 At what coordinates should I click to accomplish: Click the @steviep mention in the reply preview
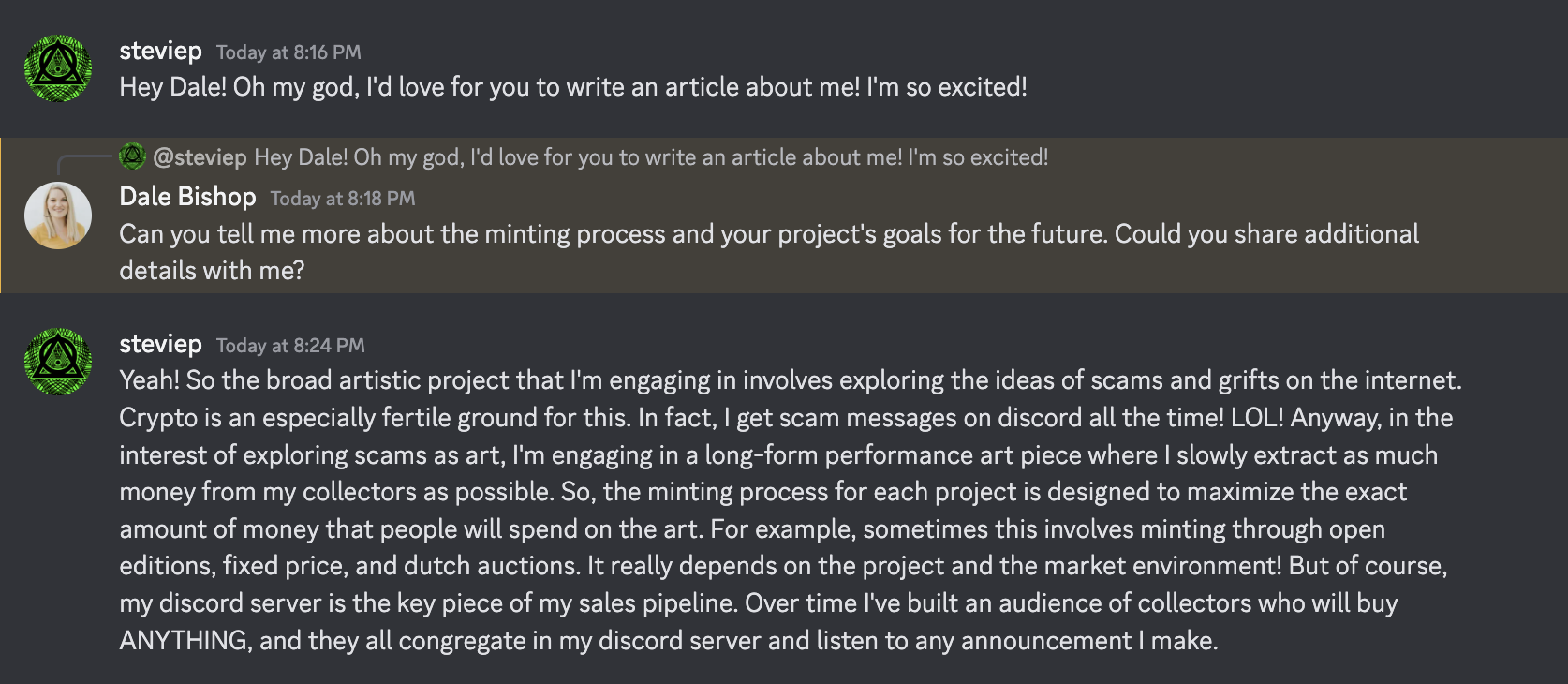click(x=200, y=157)
